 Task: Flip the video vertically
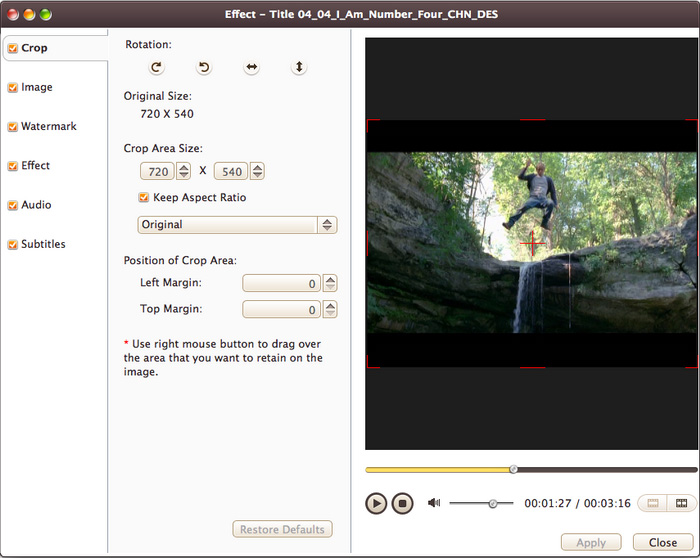pos(298,67)
